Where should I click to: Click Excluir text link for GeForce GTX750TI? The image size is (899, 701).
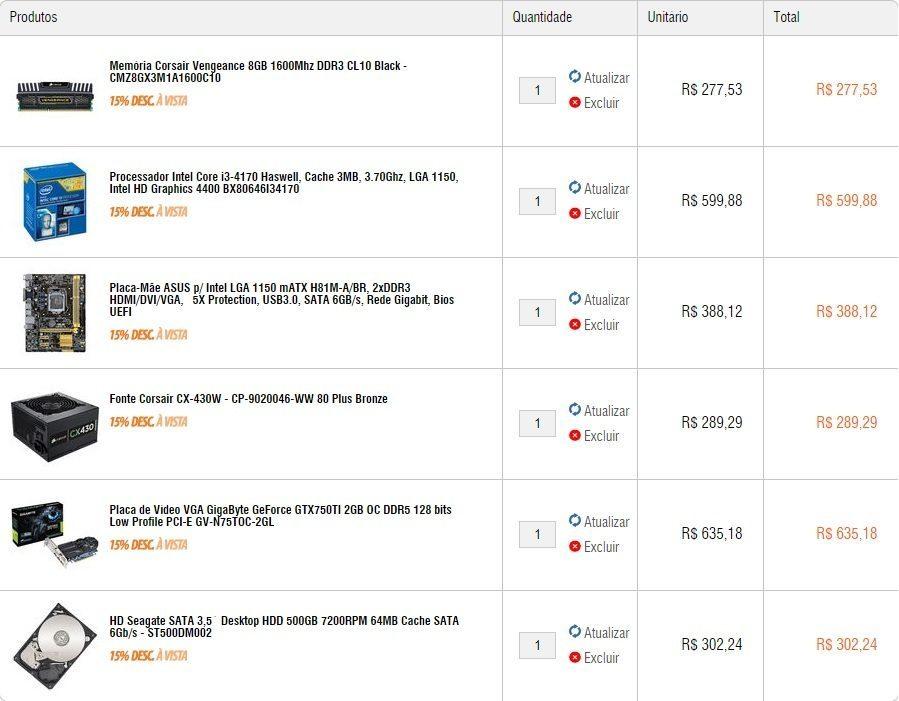tap(601, 547)
